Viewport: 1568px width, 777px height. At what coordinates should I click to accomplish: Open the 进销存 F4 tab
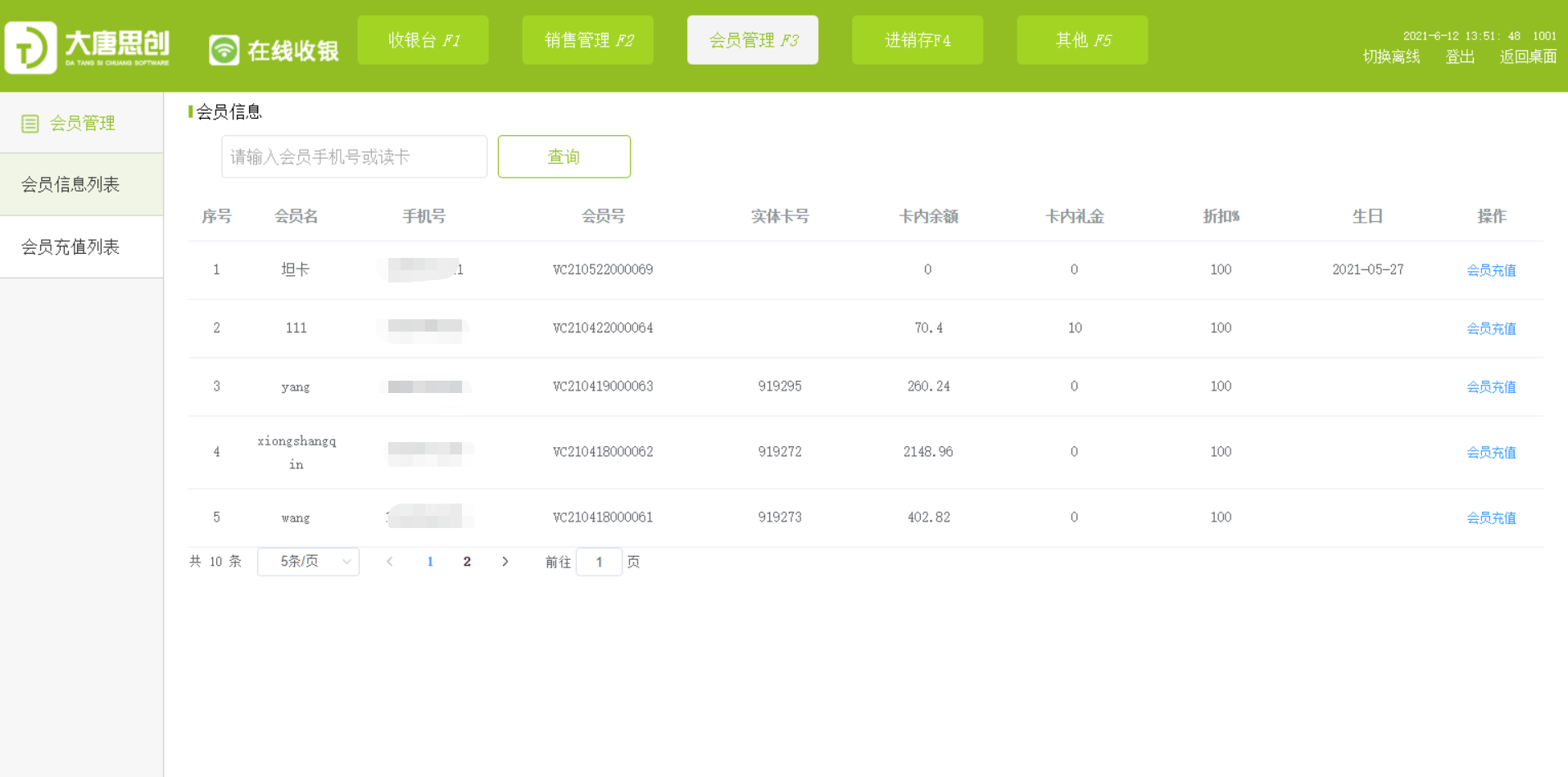click(917, 40)
